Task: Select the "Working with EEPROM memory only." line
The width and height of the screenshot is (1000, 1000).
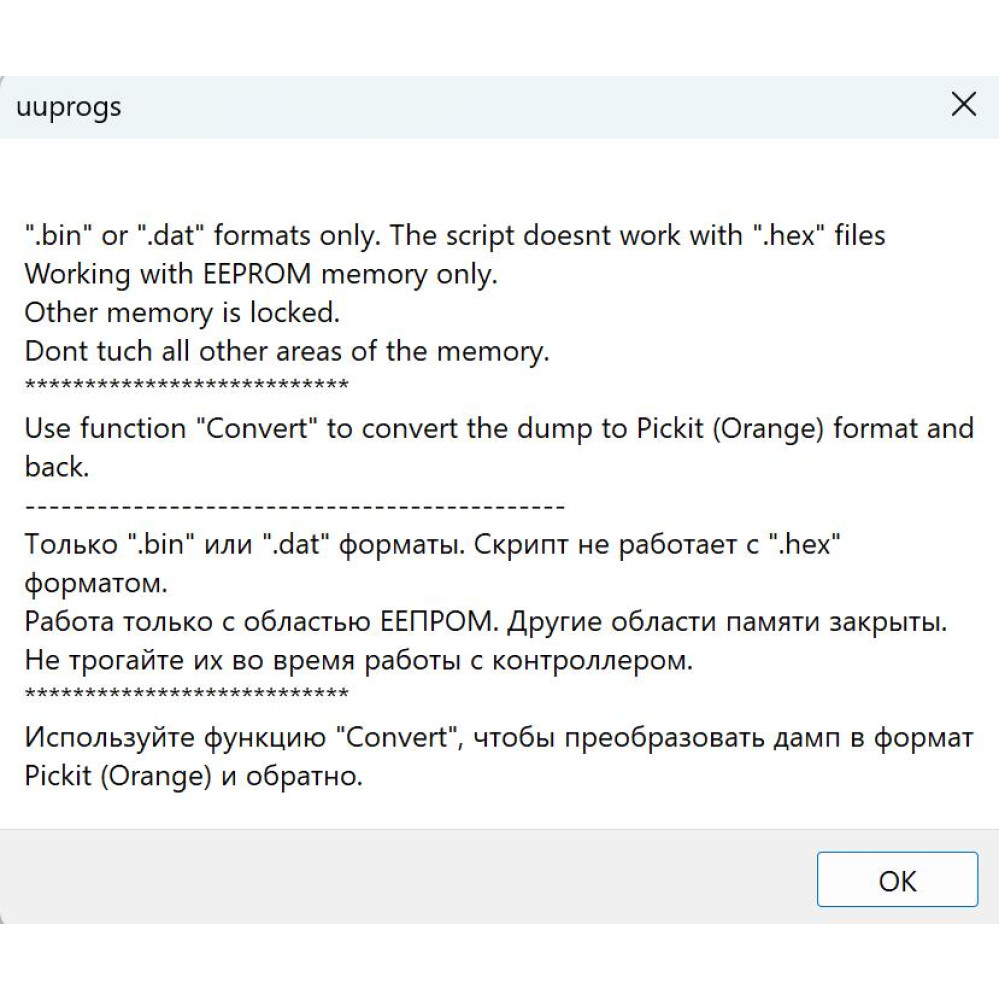Action: [x=261, y=274]
